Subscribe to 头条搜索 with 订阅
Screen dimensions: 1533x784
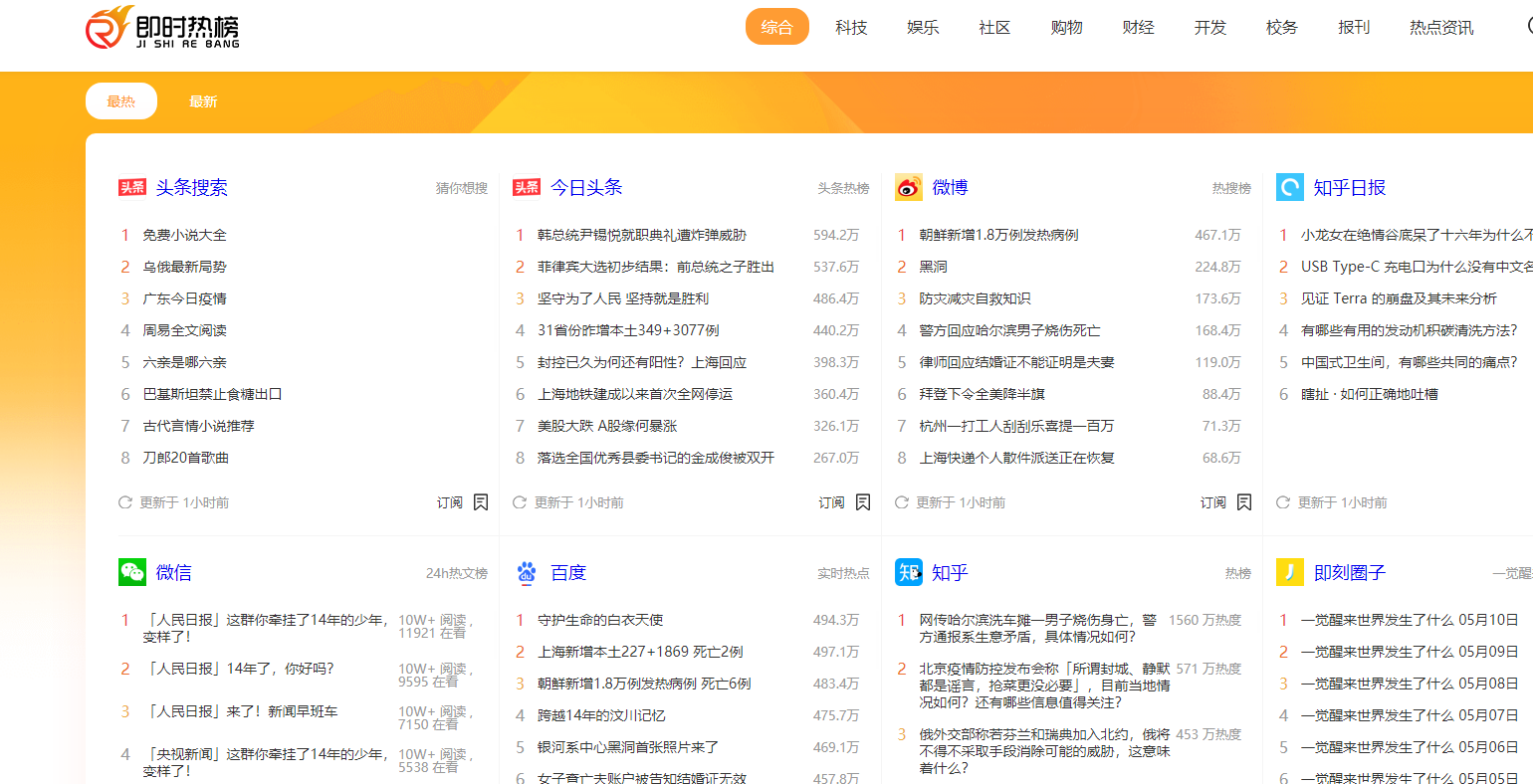tap(450, 502)
